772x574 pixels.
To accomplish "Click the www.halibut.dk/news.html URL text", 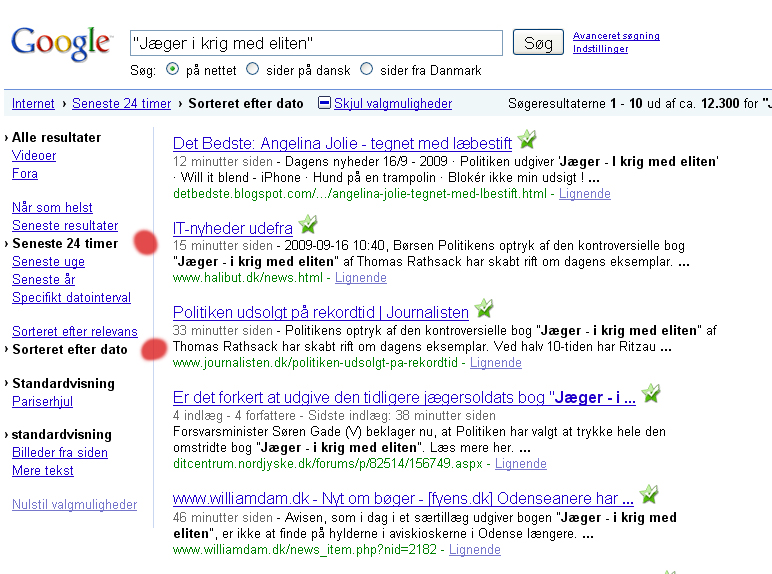I will 248,278.
